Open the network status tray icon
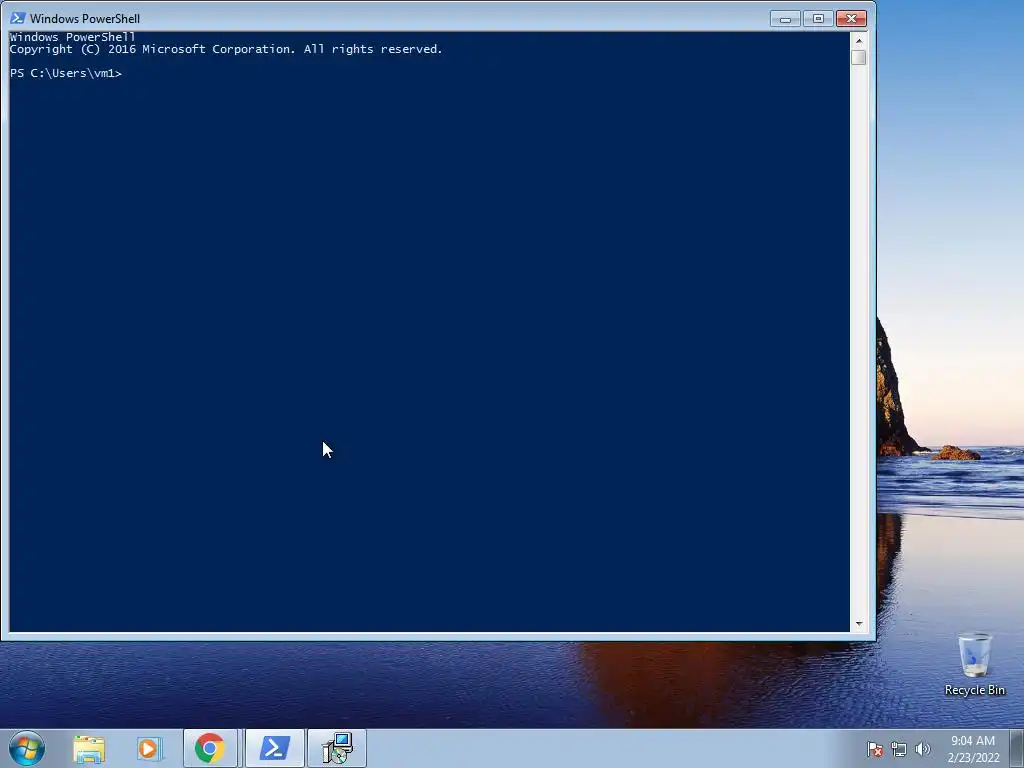Image resolution: width=1024 pixels, height=768 pixels. tap(899, 749)
